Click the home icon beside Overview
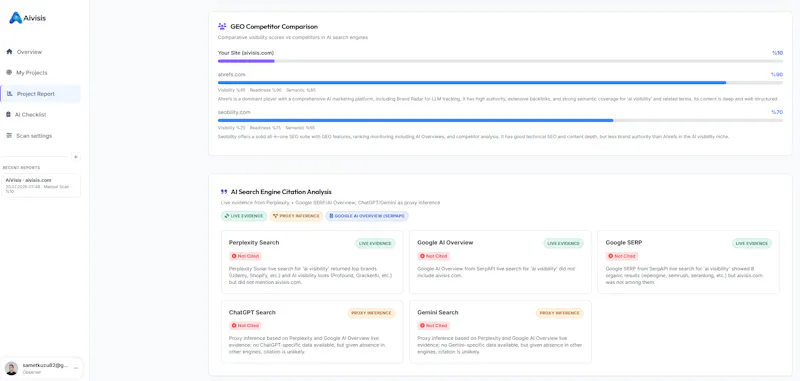This screenshot has height=381, width=800. tap(9, 52)
